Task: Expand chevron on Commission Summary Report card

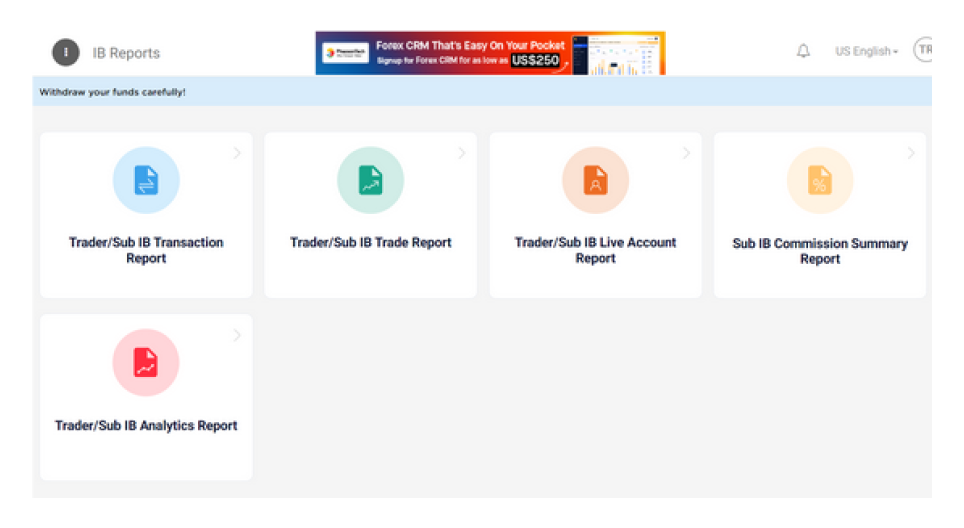Action: [x=910, y=153]
